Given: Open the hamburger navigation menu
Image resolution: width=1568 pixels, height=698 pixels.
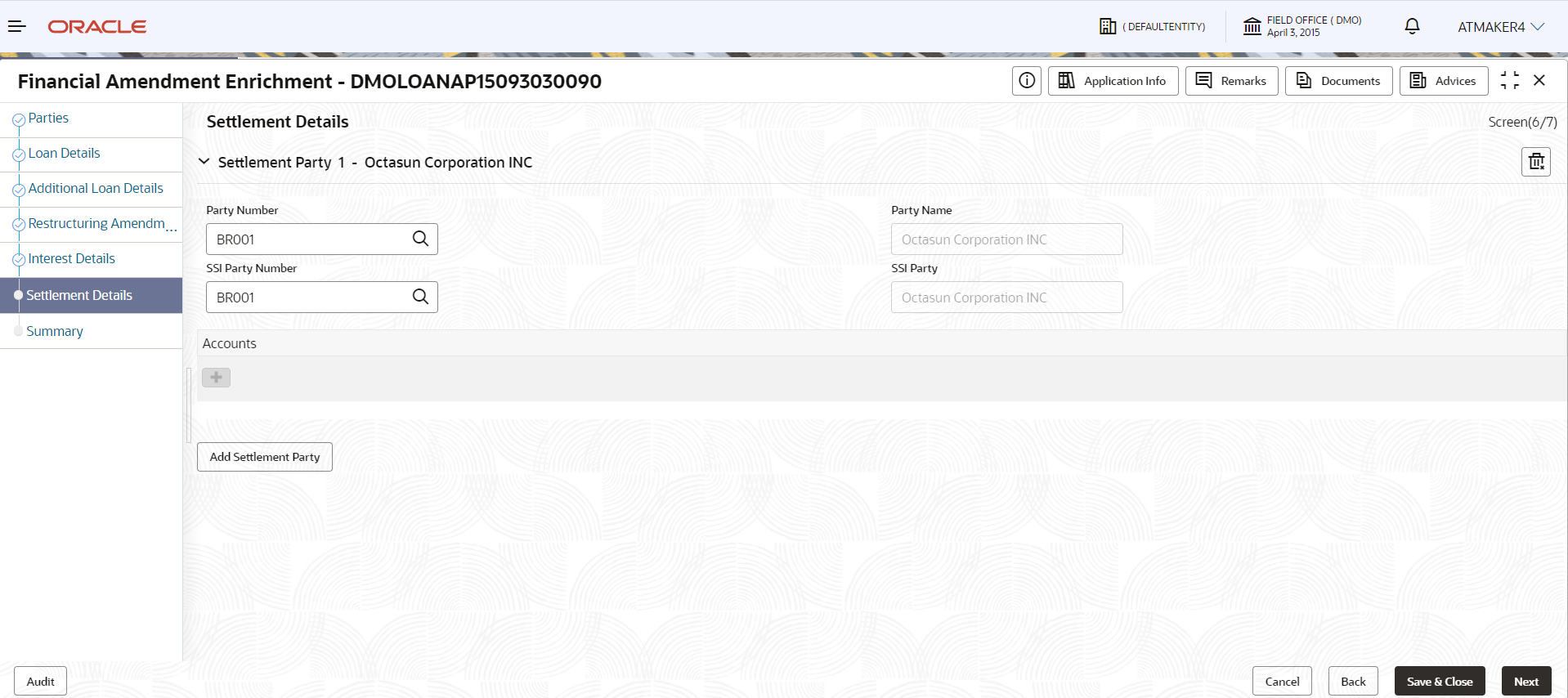Looking at the screenshot, I should tap(17, 27).
